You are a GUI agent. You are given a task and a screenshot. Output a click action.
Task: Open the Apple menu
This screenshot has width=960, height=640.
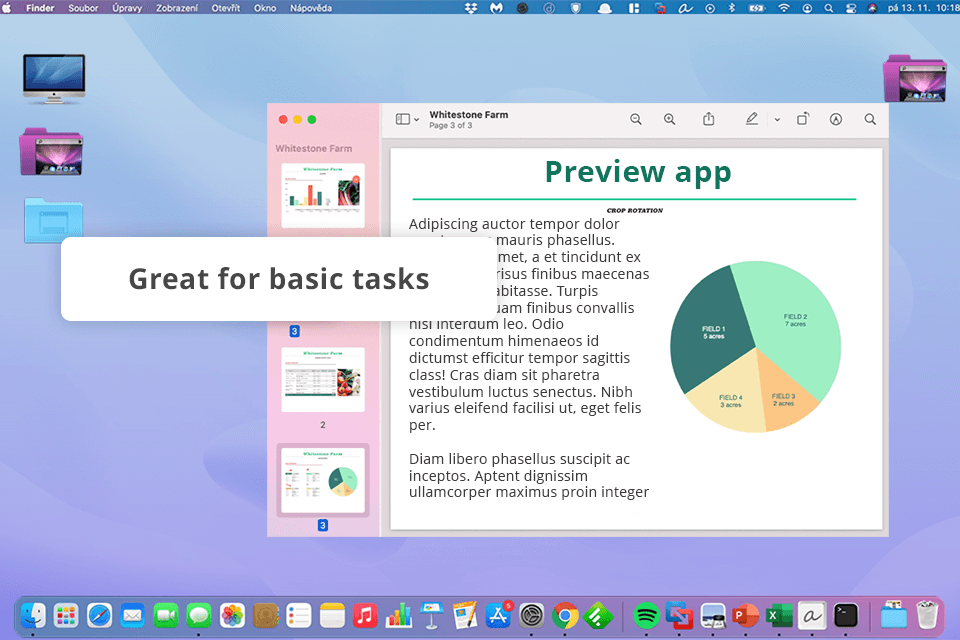tap(7, 8)
